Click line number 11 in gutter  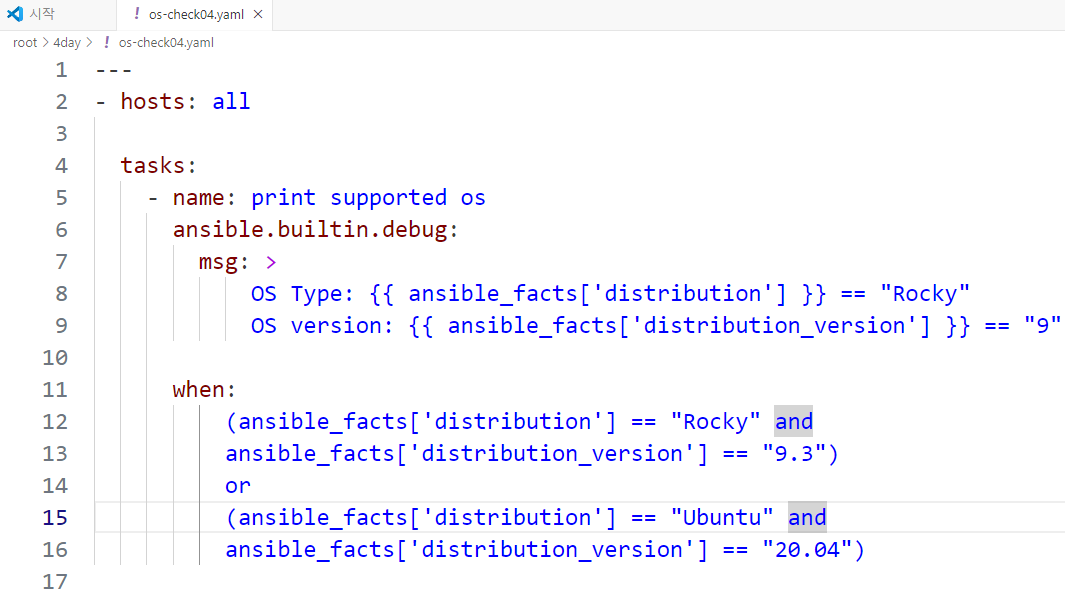55,390
